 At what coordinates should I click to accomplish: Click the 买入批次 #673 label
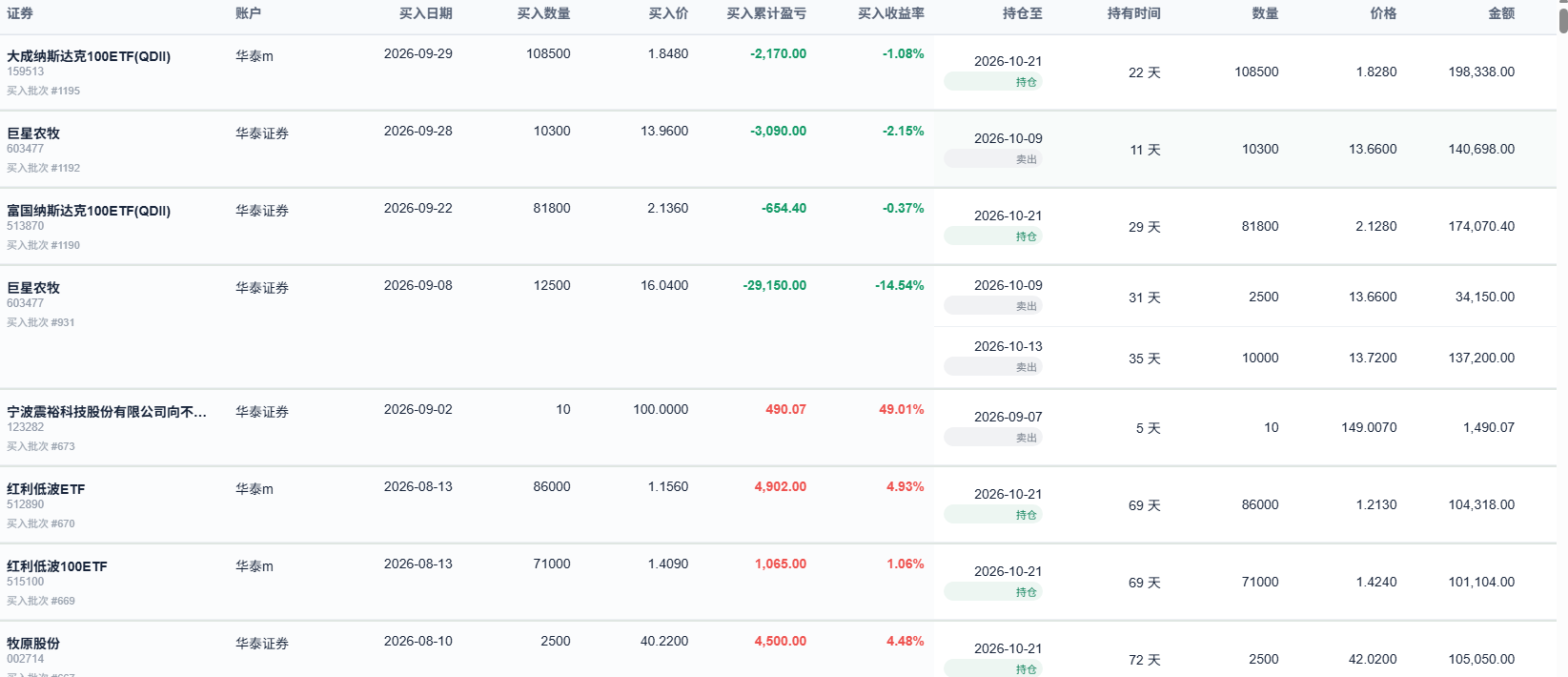[40, 446]
